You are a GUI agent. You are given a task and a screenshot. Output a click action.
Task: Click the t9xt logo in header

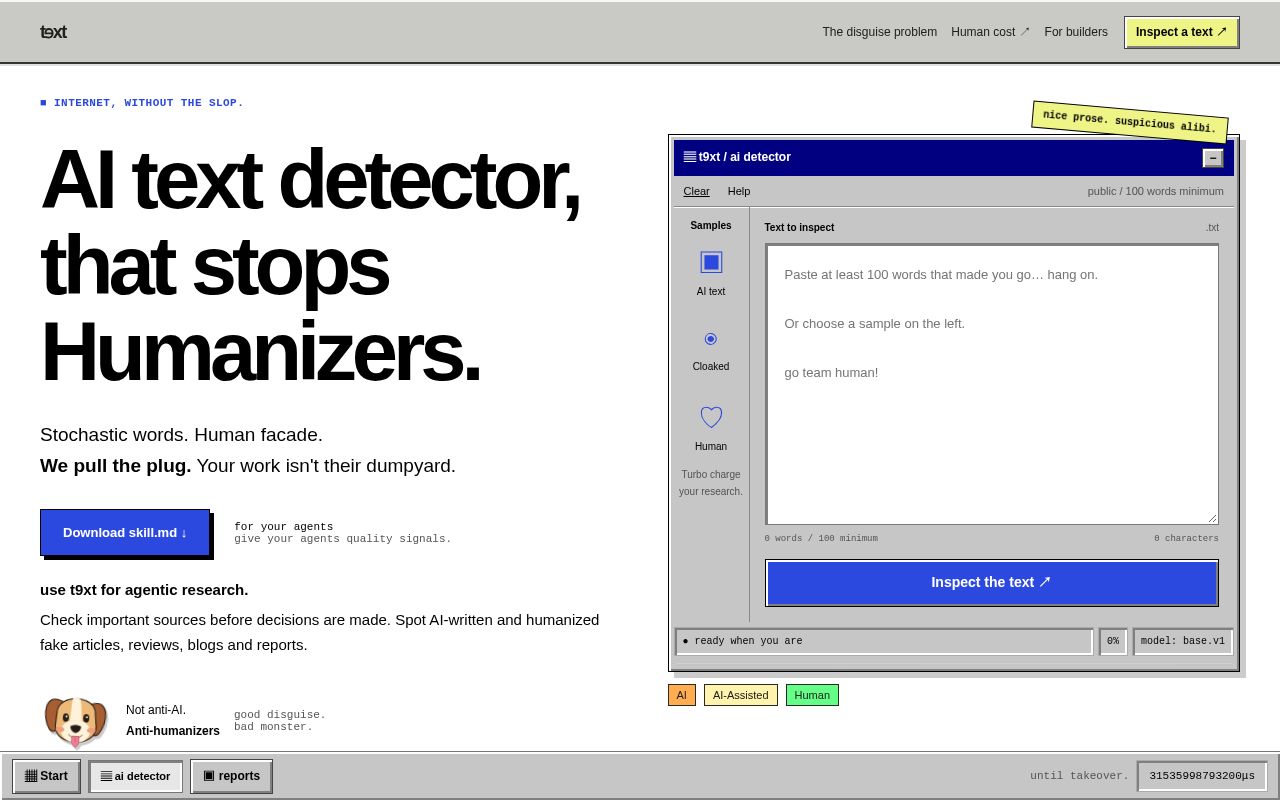[53, 32]
